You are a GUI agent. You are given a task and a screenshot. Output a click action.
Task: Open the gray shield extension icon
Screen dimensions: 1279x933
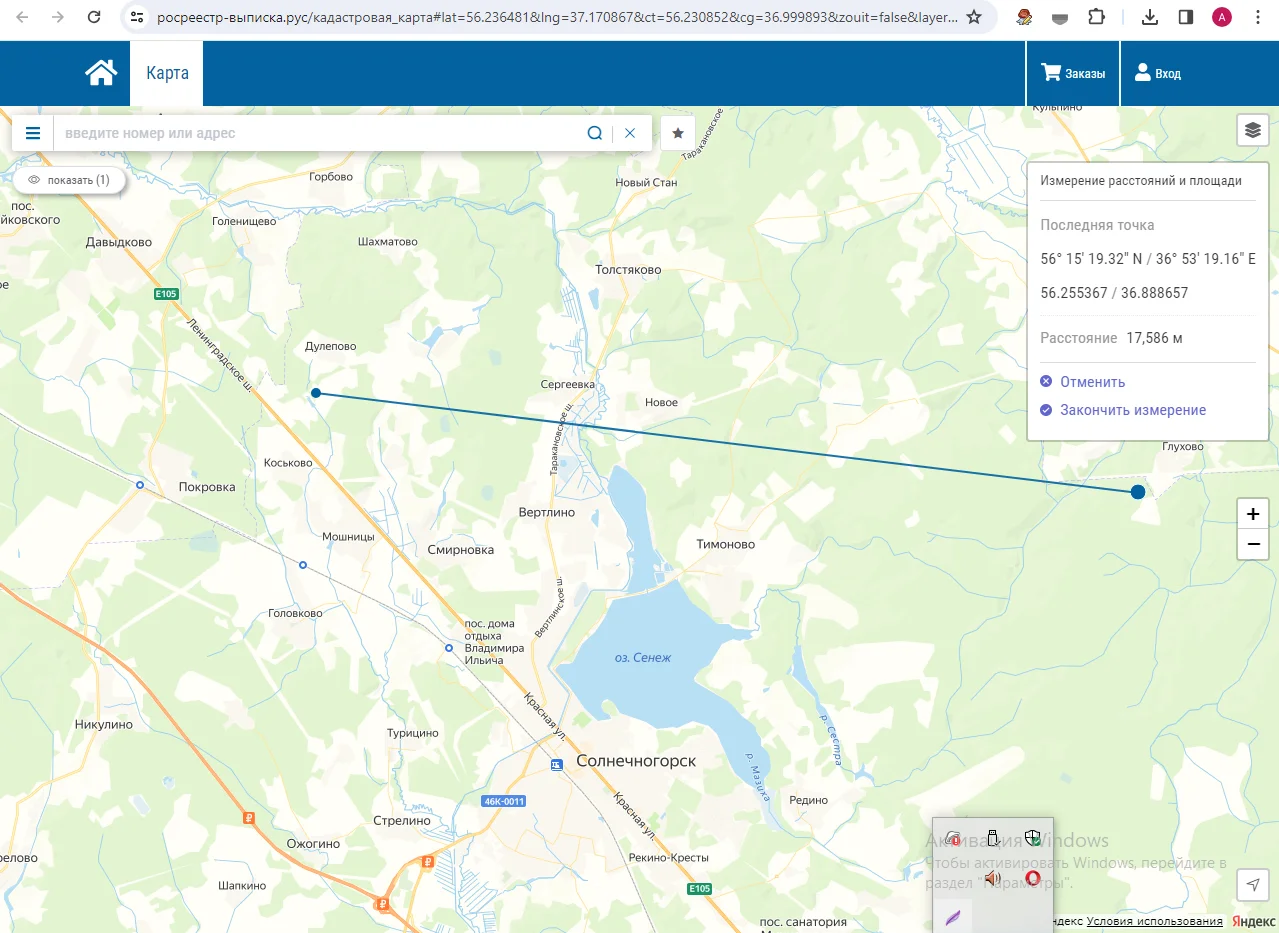click(1061, 17)
